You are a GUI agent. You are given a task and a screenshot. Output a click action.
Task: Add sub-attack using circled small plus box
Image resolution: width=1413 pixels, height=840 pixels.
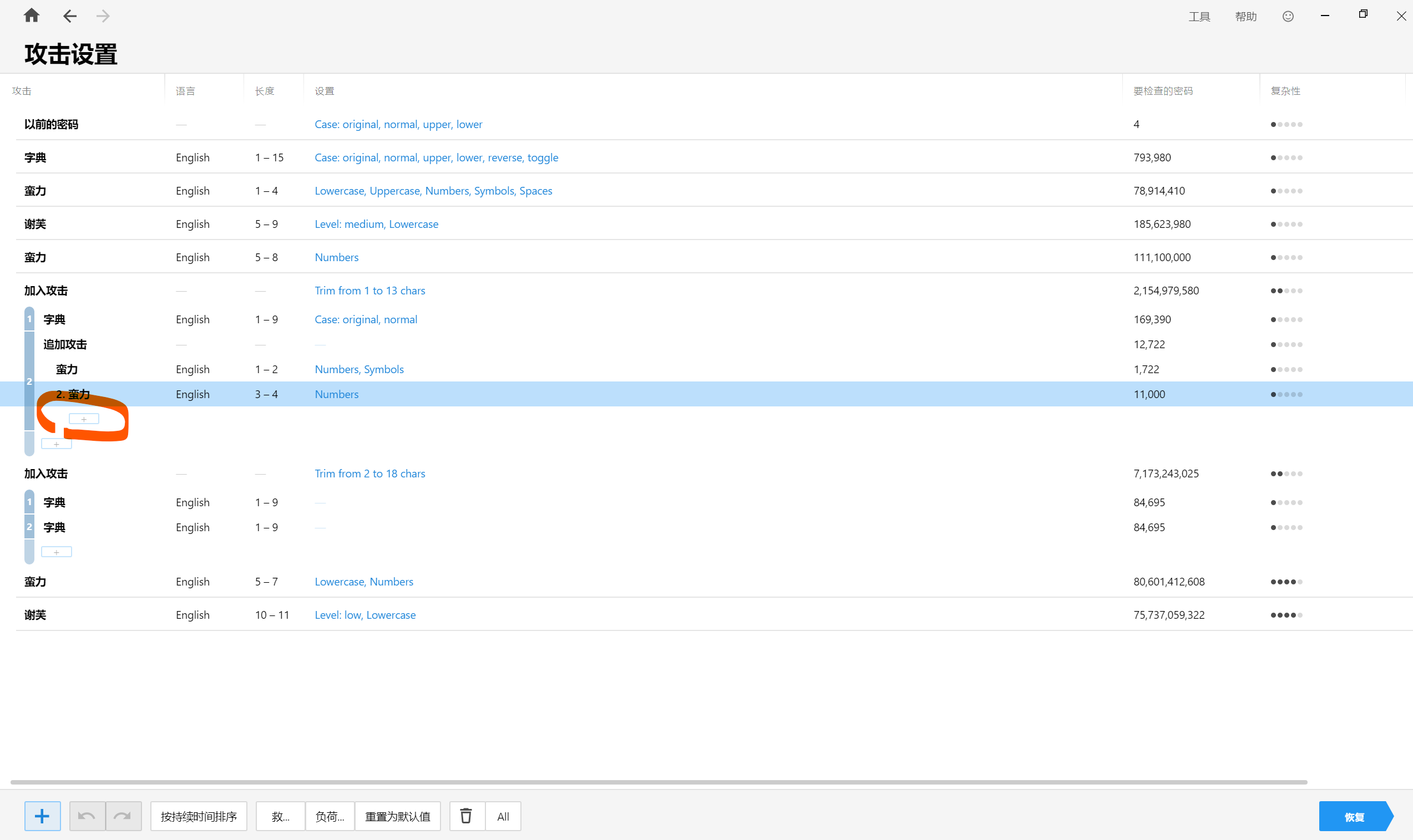[84, 419]
